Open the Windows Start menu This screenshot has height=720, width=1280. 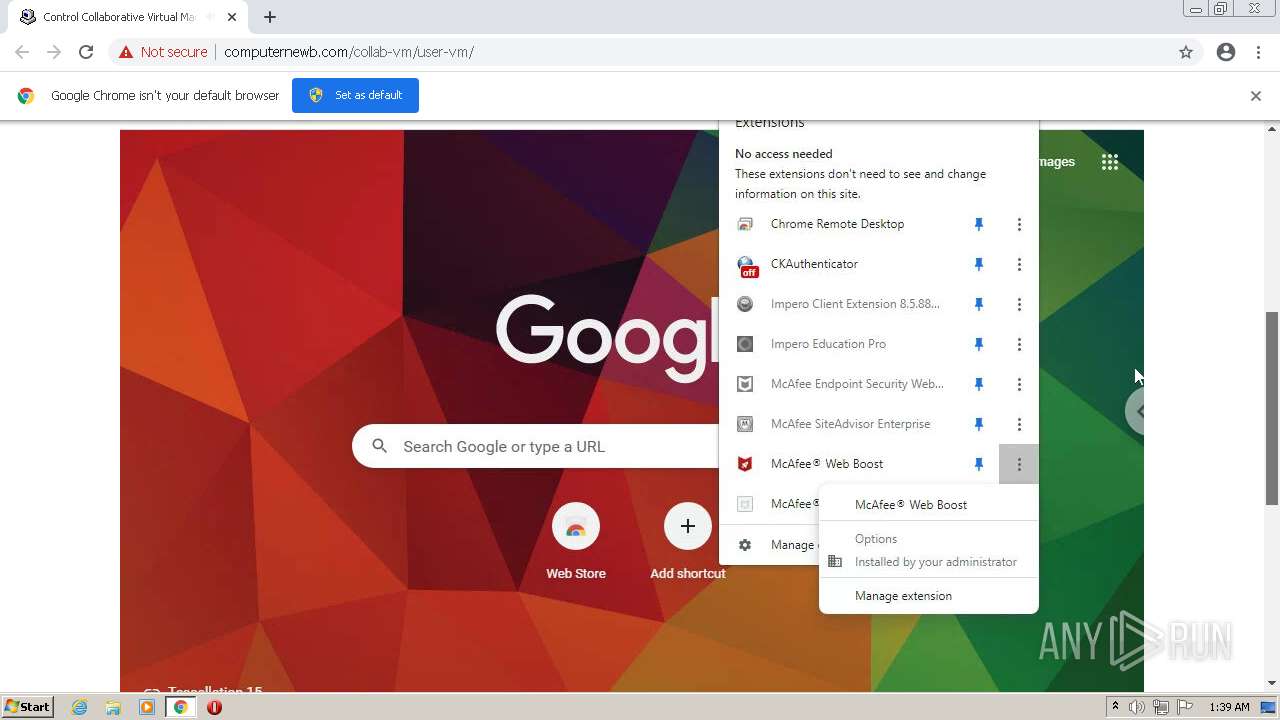coord(27,707)
